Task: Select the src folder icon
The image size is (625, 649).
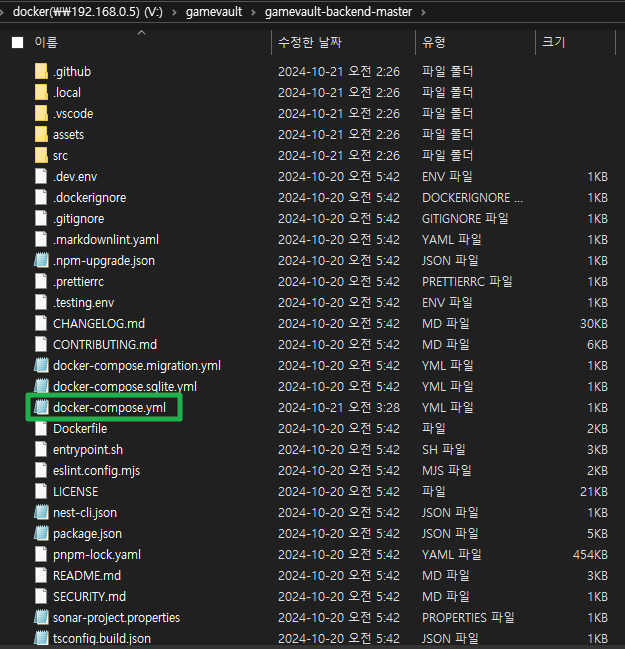Action: (x=41, y=156)
